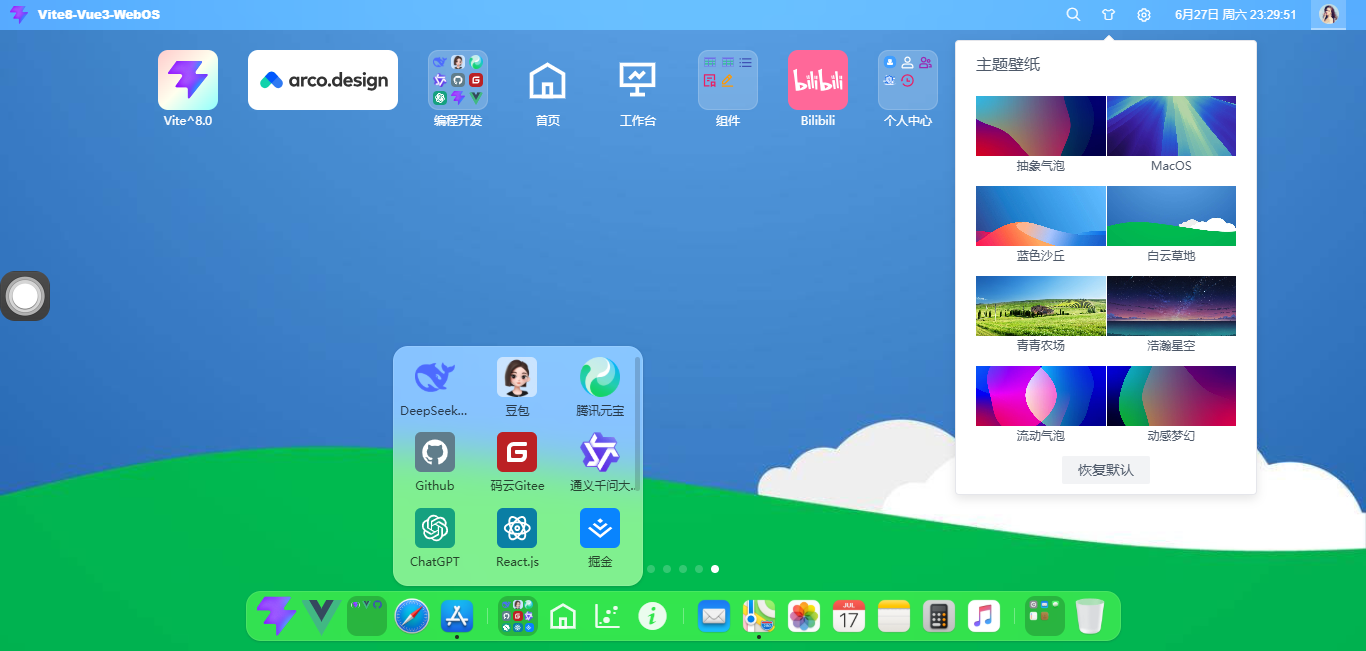The image size is (1366, 651).
Task: Open the 工作台 workbench desktop icon
Action: pyautogui.click(x=638, y=80)
